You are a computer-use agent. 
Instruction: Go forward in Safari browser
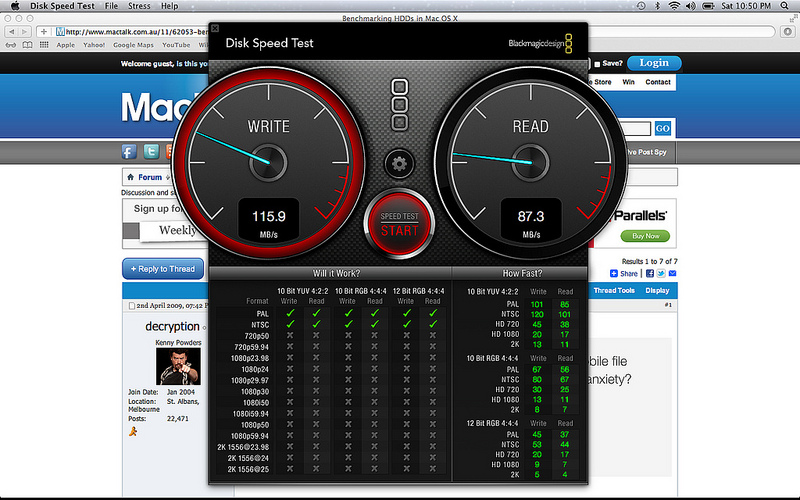pos(24,32)
